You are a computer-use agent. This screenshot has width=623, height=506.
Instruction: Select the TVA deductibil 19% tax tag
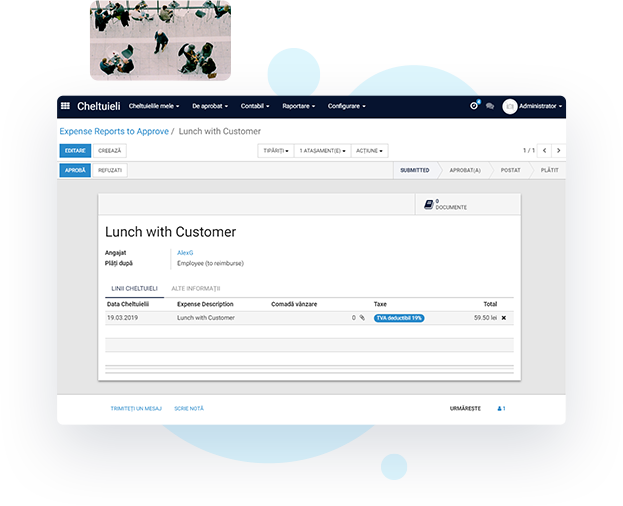click(399, 318)
